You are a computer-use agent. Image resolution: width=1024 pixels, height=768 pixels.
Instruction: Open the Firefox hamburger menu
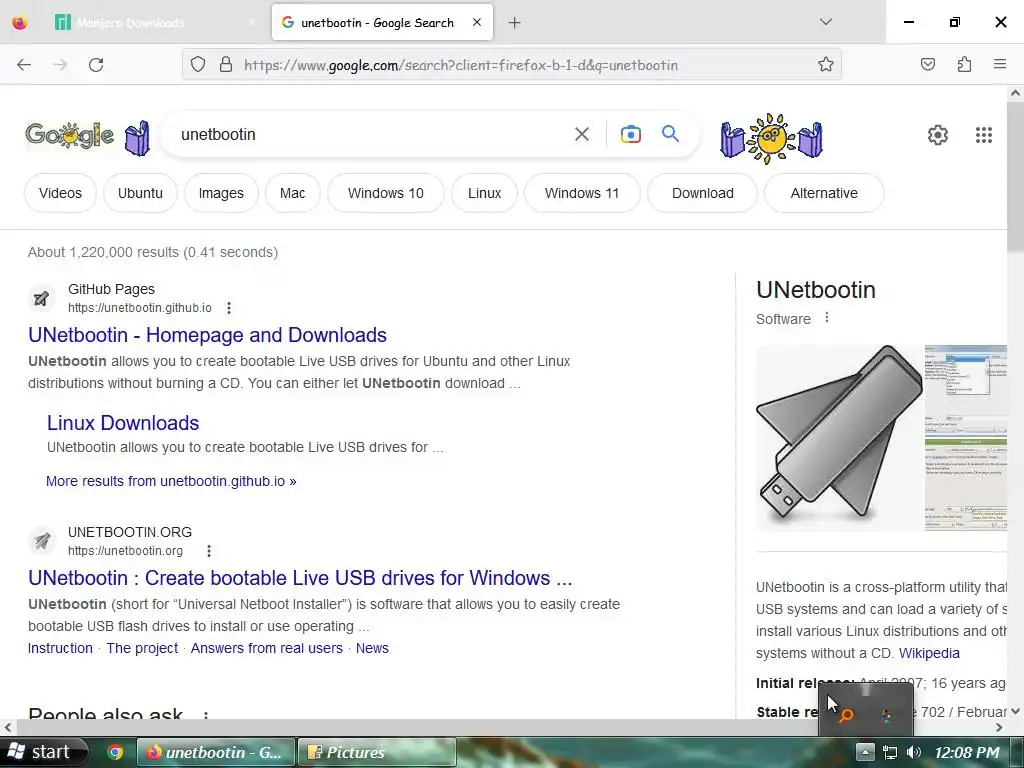(x=1000, y=64)
